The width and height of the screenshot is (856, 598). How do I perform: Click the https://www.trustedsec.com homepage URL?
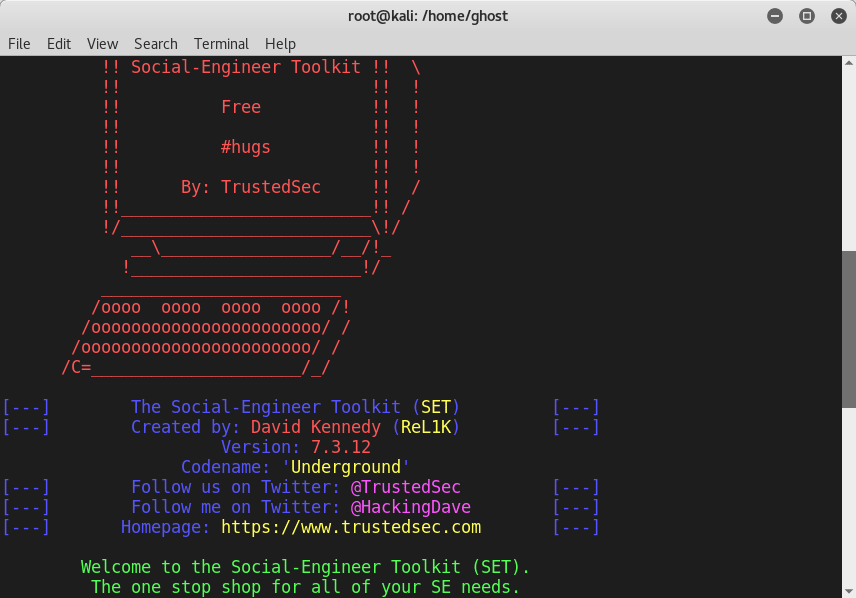tap(351, 527)
